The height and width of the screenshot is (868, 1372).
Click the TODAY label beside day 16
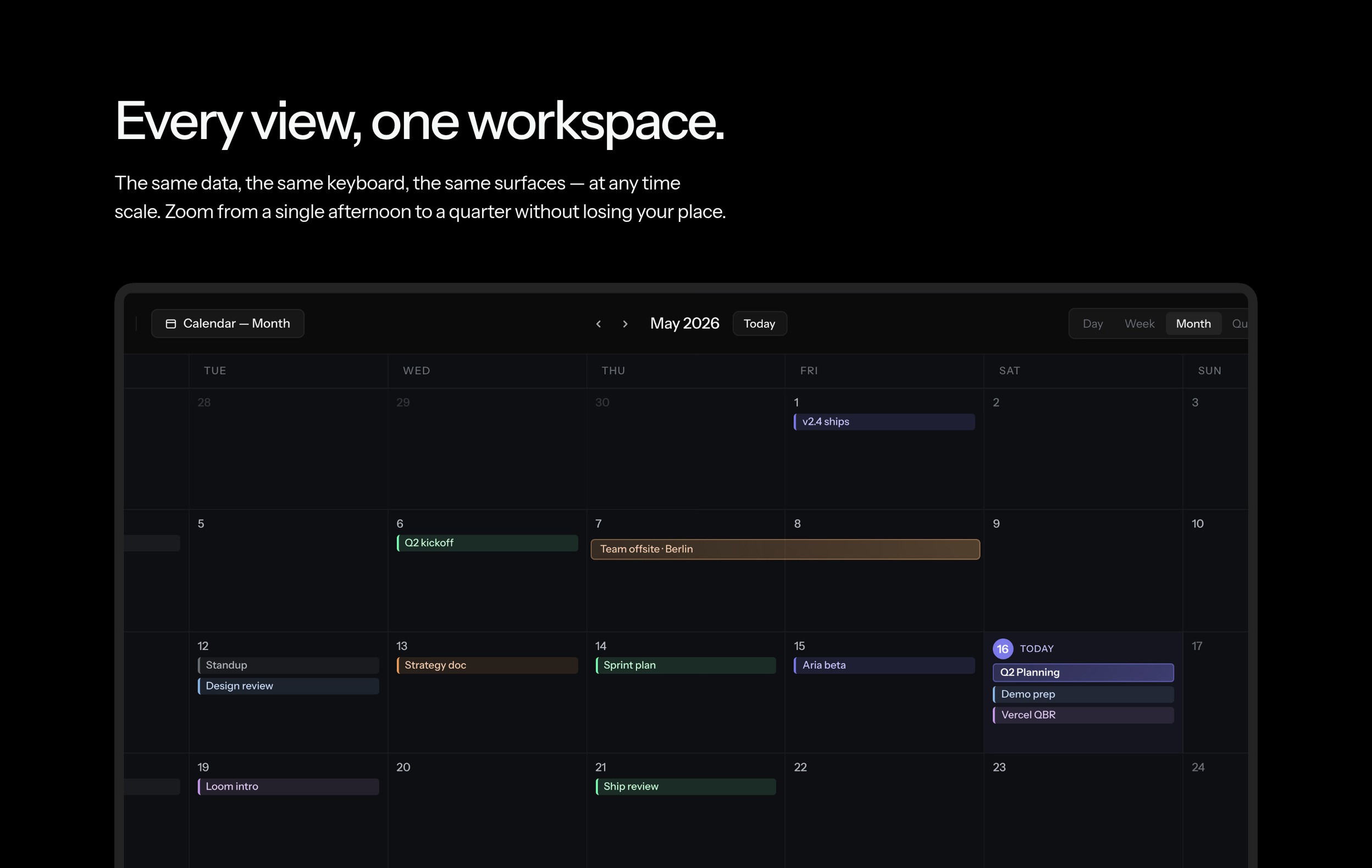(x=1036, y=649)
